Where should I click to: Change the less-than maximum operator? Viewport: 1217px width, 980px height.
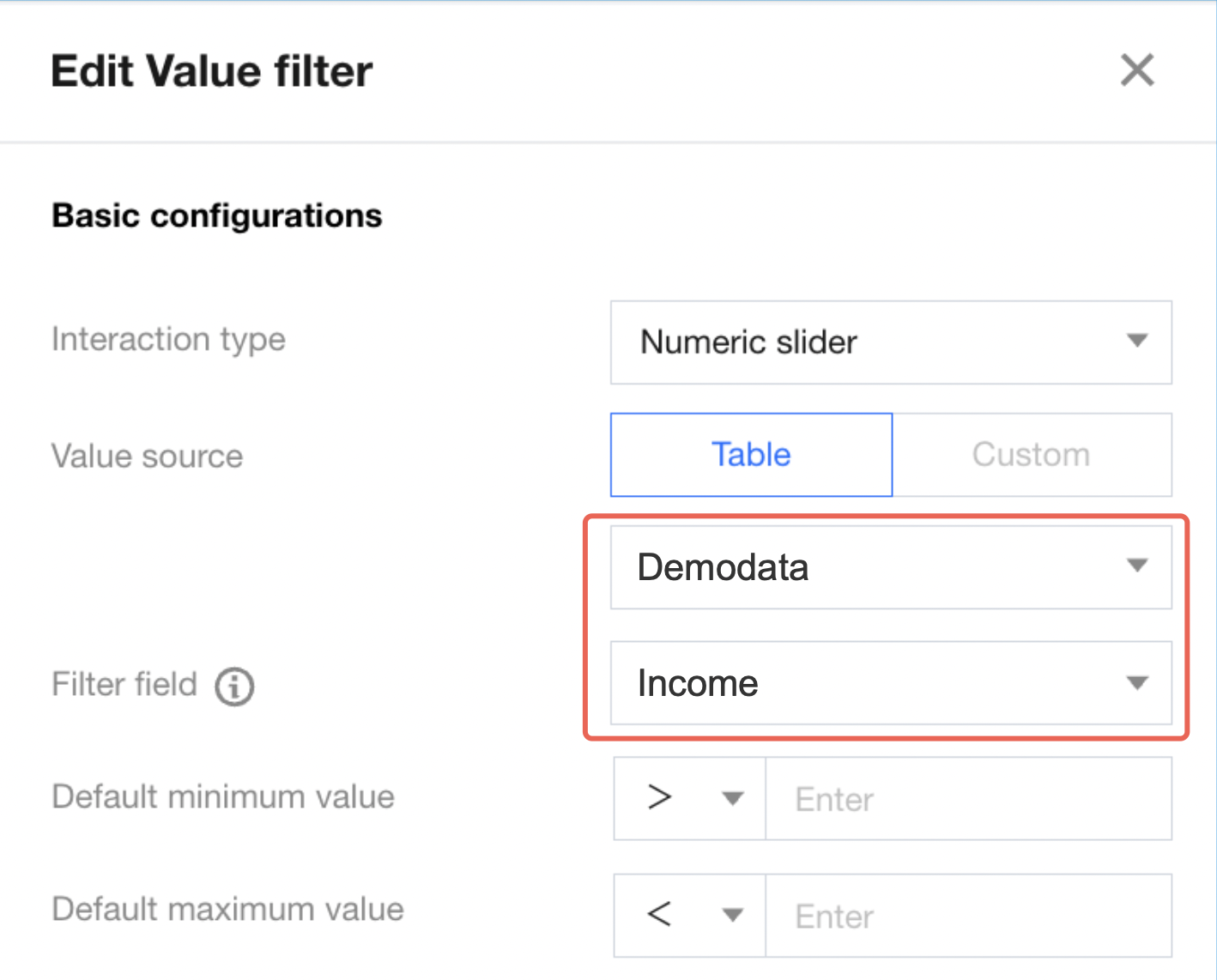[x=690, y=916]
